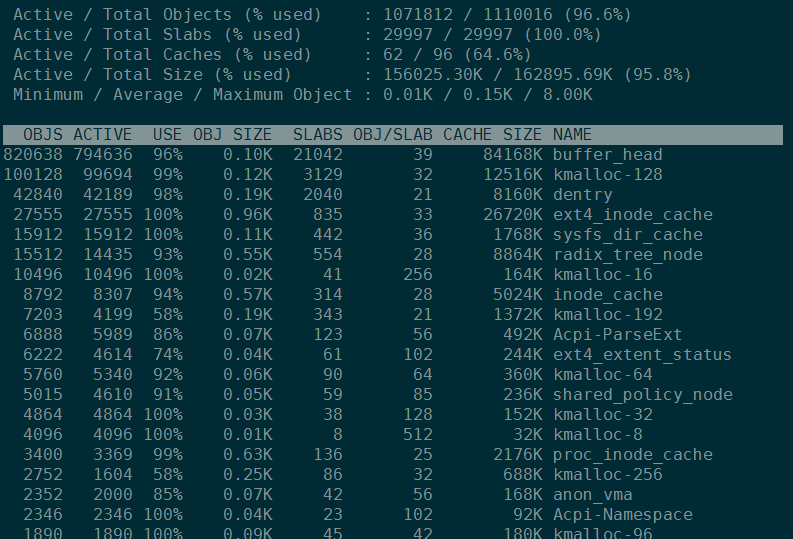Click kmalloc-32 cache name
The height and width of the screenshot is (539, 793).
[x=602, y=414]
